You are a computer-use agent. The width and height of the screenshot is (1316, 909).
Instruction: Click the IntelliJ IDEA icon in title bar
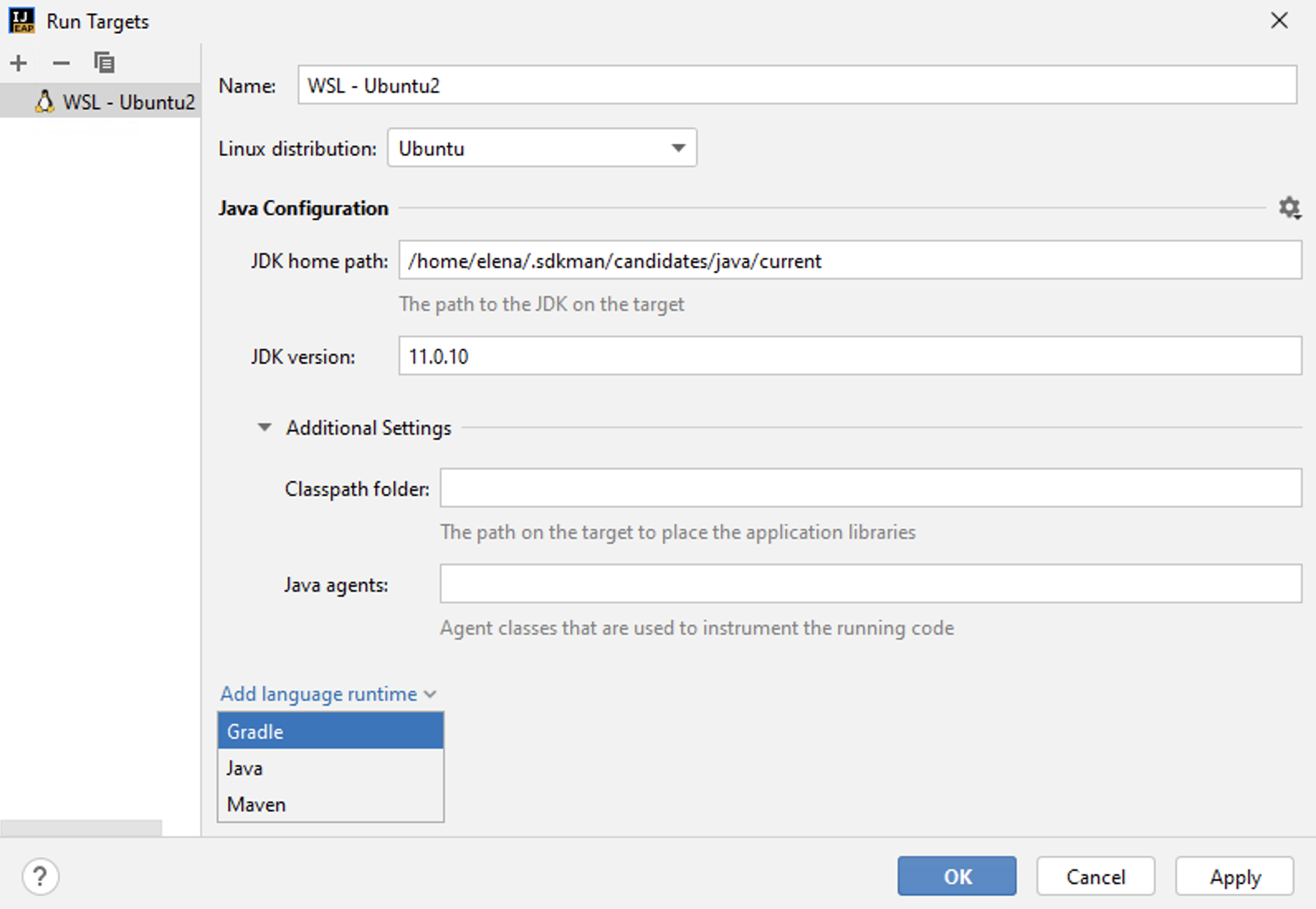tap(21, 21)
